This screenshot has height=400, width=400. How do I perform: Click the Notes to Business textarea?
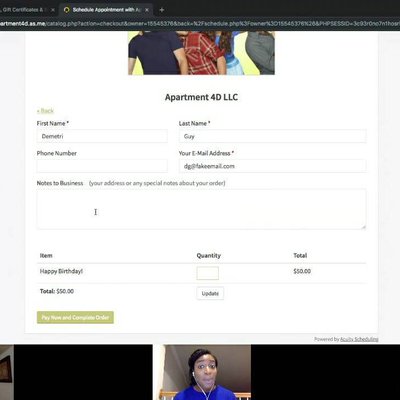pos(201,209)
